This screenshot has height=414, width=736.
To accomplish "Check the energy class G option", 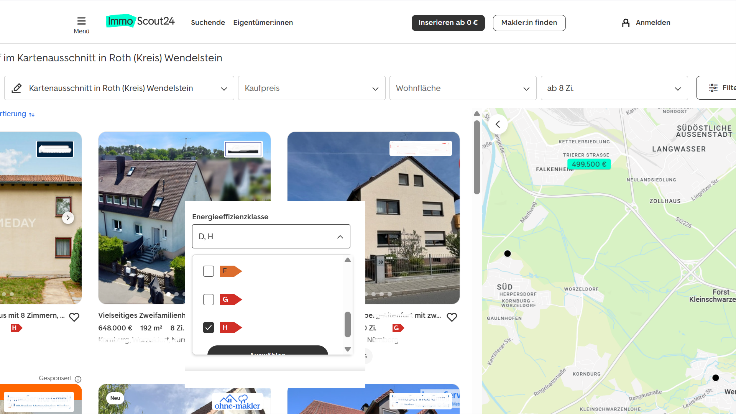I will (x=208, y=299).
